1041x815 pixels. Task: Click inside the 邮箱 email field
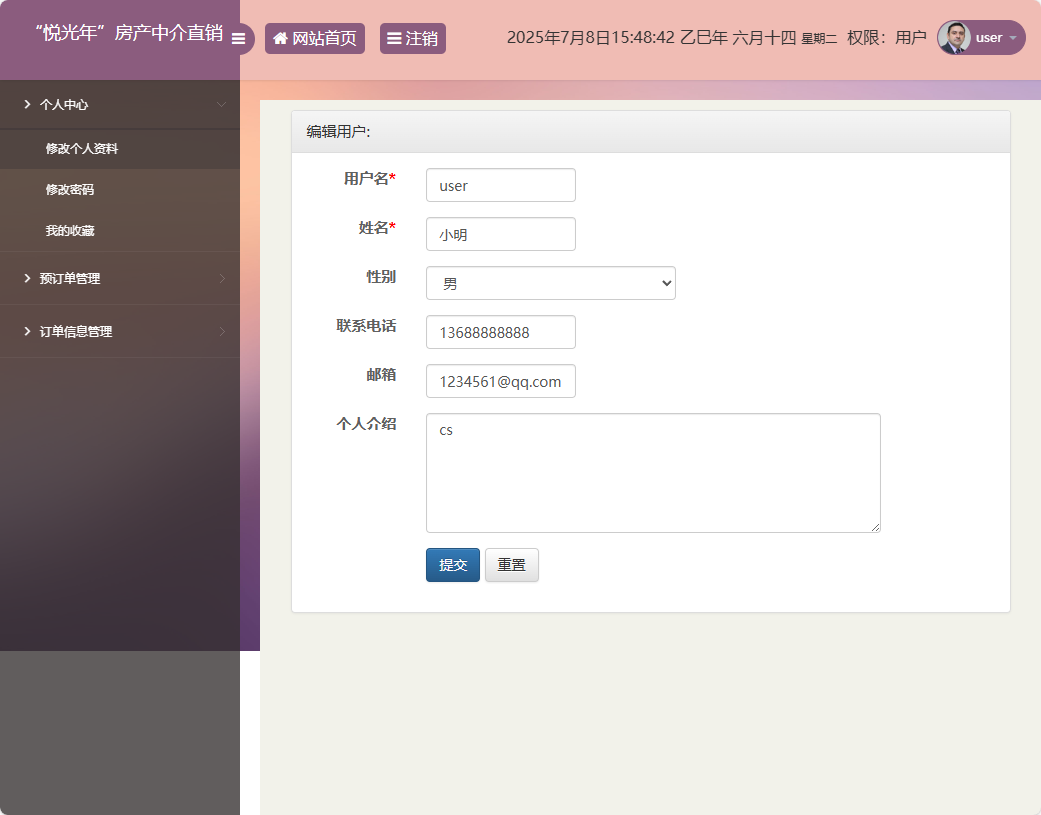coord(500,381)
